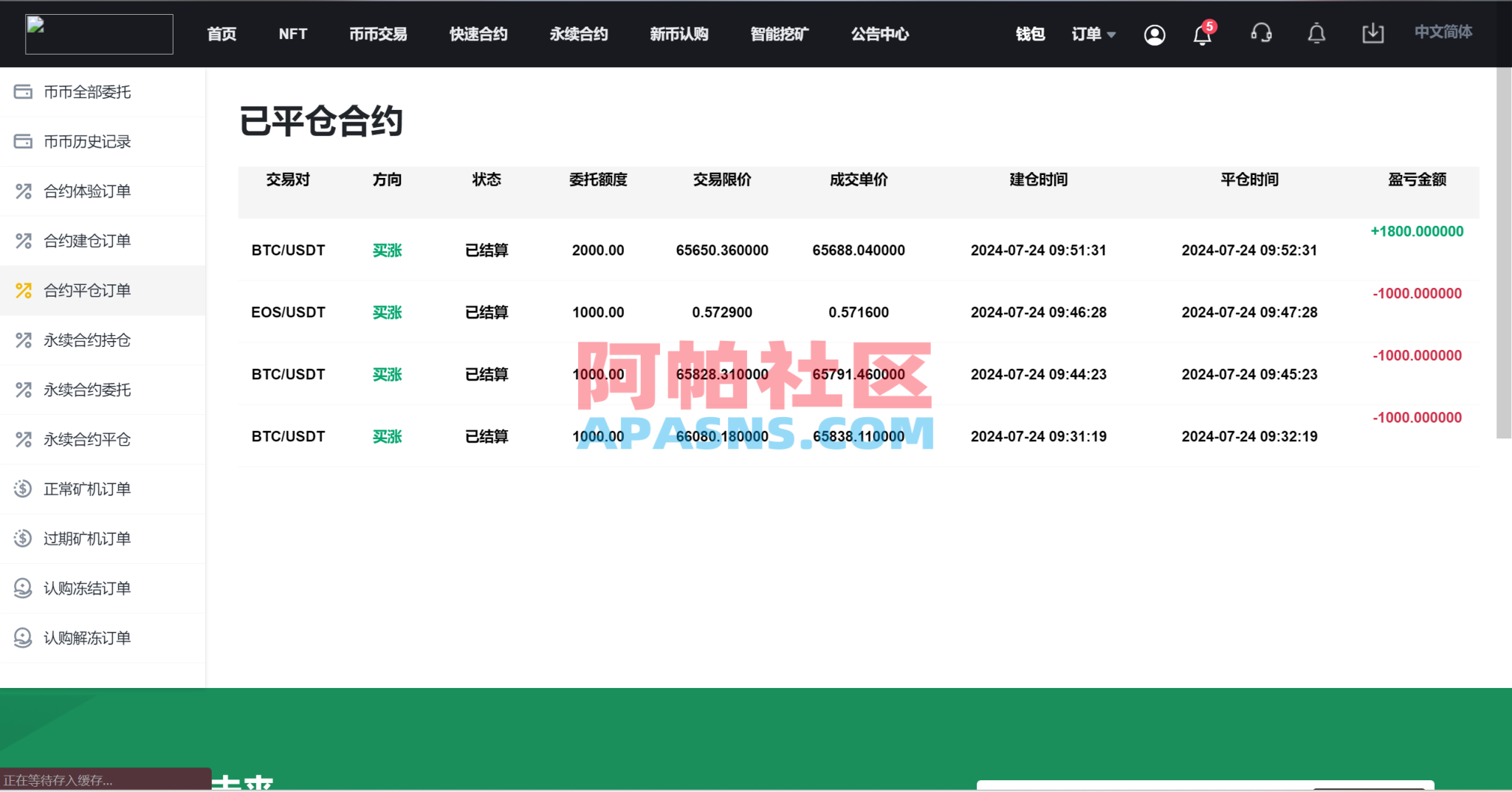Go to 公告中心 from top navigation

(x=879, y=34)
